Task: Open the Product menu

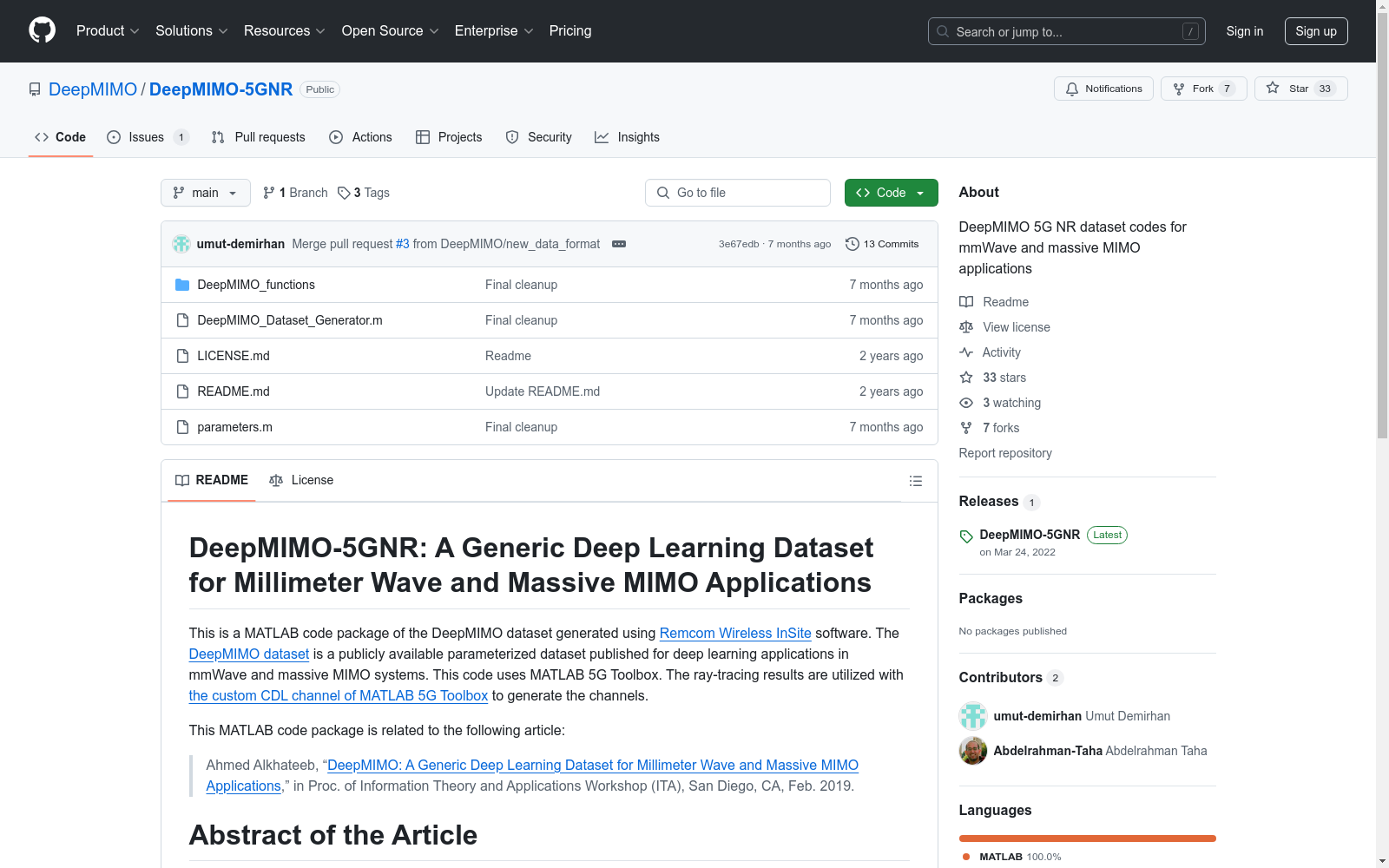Action: coord(106,30)
